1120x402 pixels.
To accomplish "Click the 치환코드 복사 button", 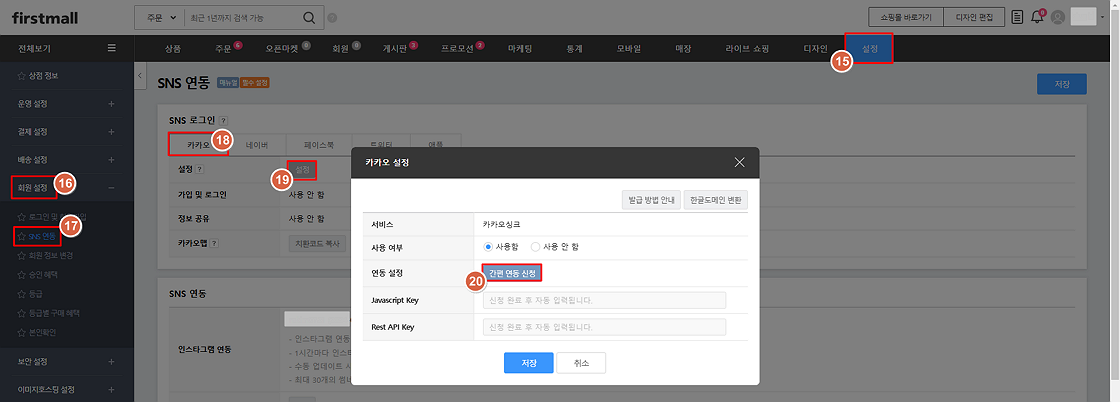I will pos(317,243).
